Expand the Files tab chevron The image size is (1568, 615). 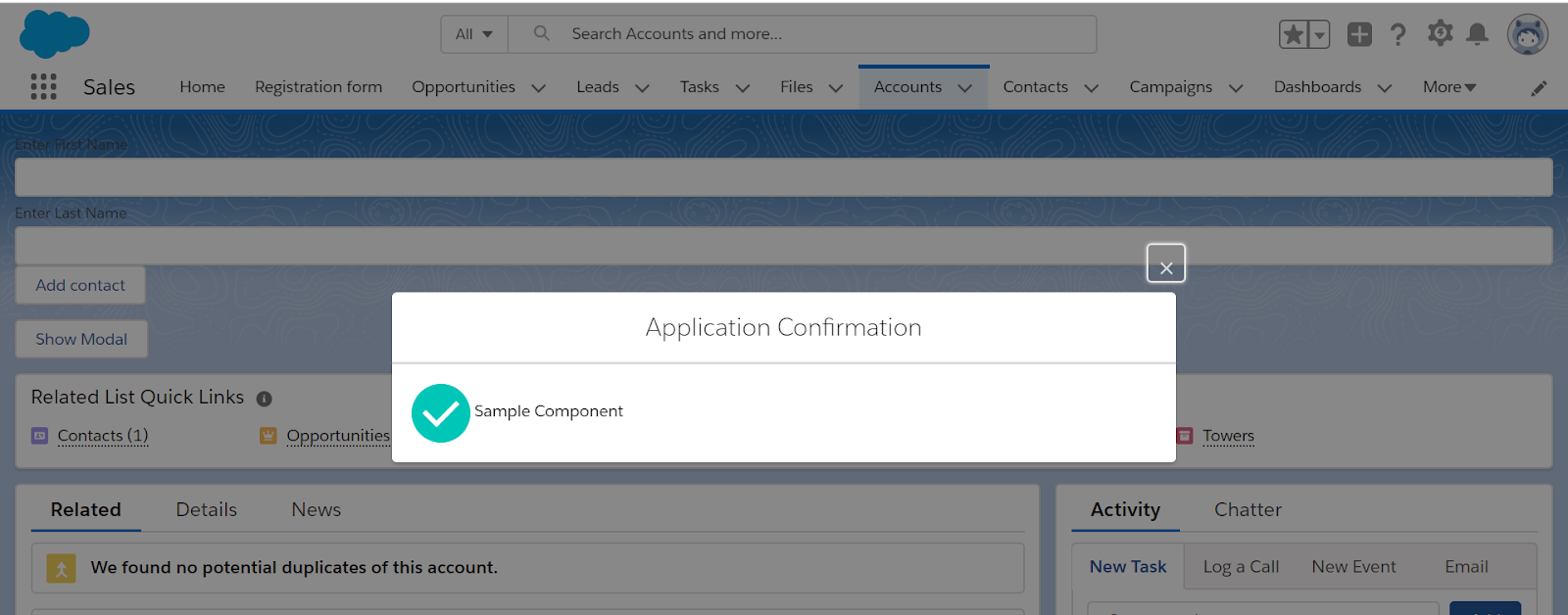(x=836, y=88)
